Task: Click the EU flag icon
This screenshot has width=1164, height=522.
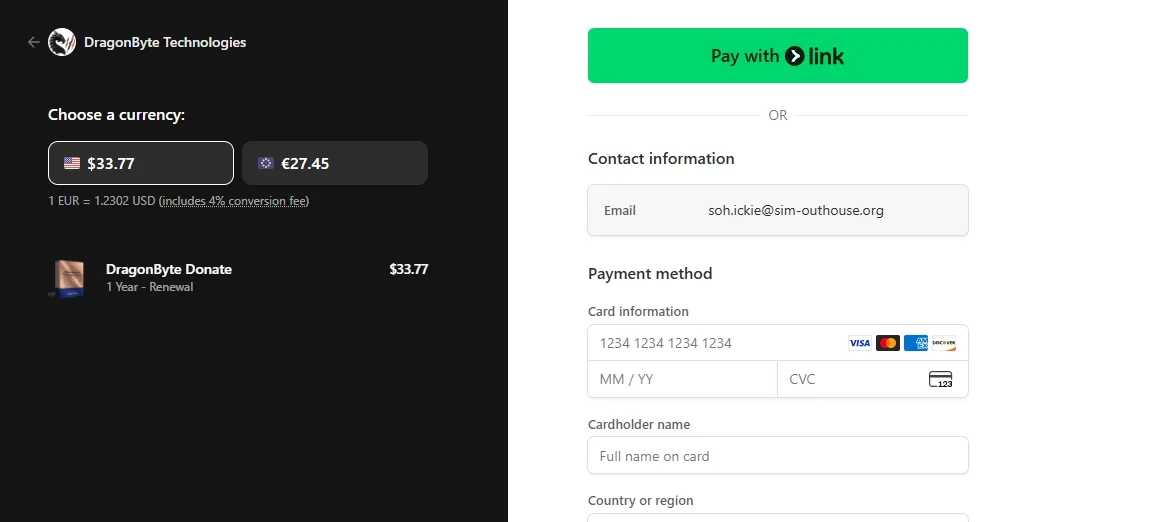Action: [266, 163]
